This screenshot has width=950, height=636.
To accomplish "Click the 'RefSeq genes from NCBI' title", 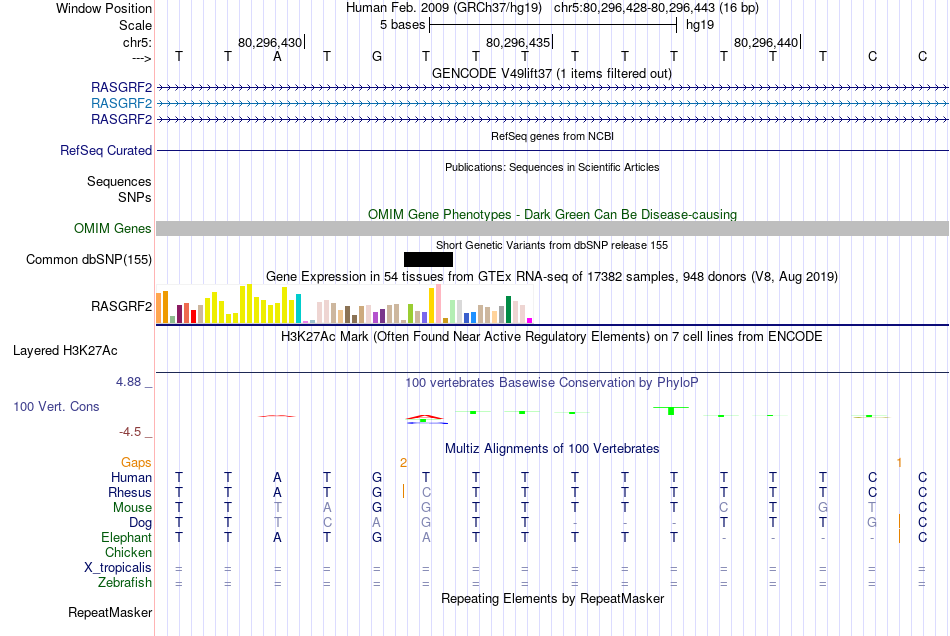I will (552, 136).
